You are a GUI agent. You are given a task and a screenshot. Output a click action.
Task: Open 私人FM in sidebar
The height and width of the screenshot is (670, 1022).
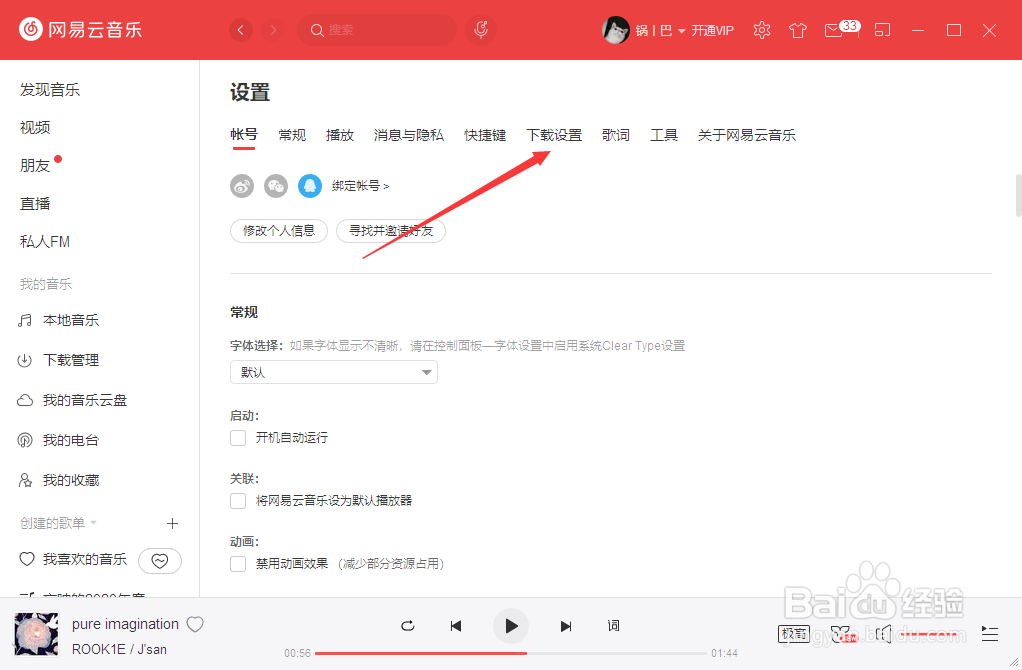(45, 242)
